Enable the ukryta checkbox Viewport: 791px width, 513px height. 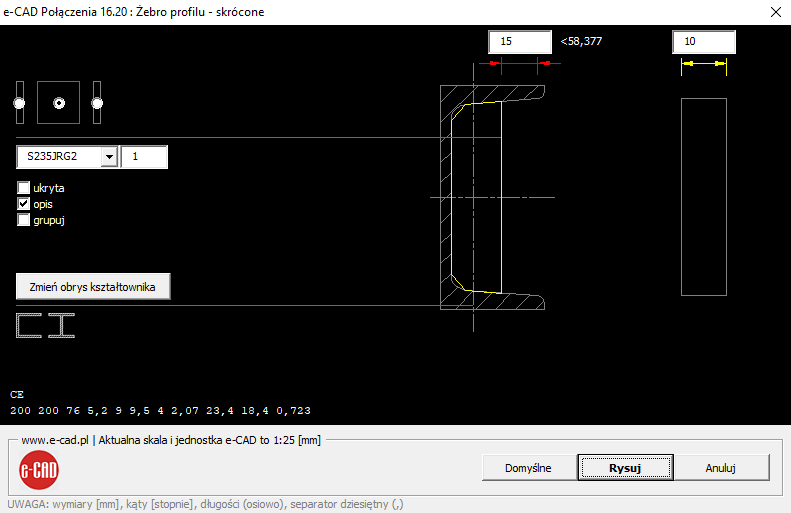[24, 188]
